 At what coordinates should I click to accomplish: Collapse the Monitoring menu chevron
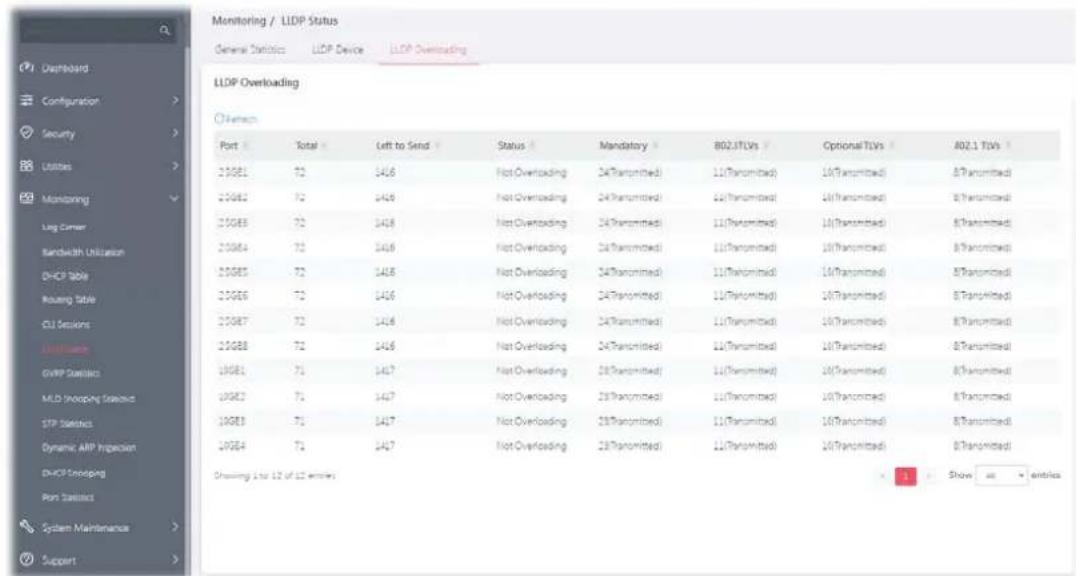click(x=174, y=199)
